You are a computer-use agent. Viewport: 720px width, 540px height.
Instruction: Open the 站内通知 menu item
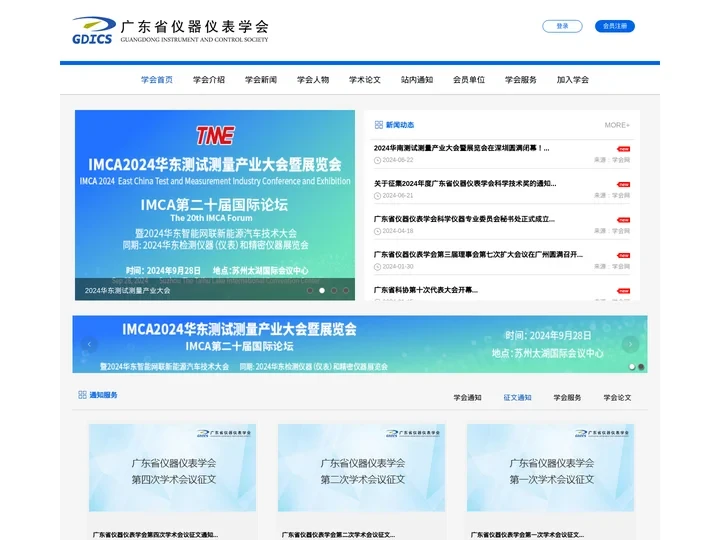(x=416, y=79)
